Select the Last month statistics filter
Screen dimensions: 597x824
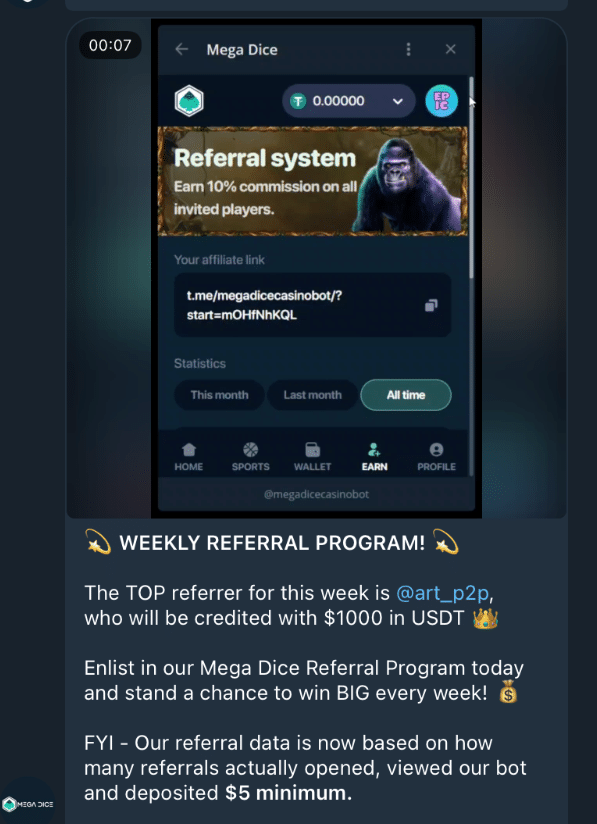pos(313,395)
